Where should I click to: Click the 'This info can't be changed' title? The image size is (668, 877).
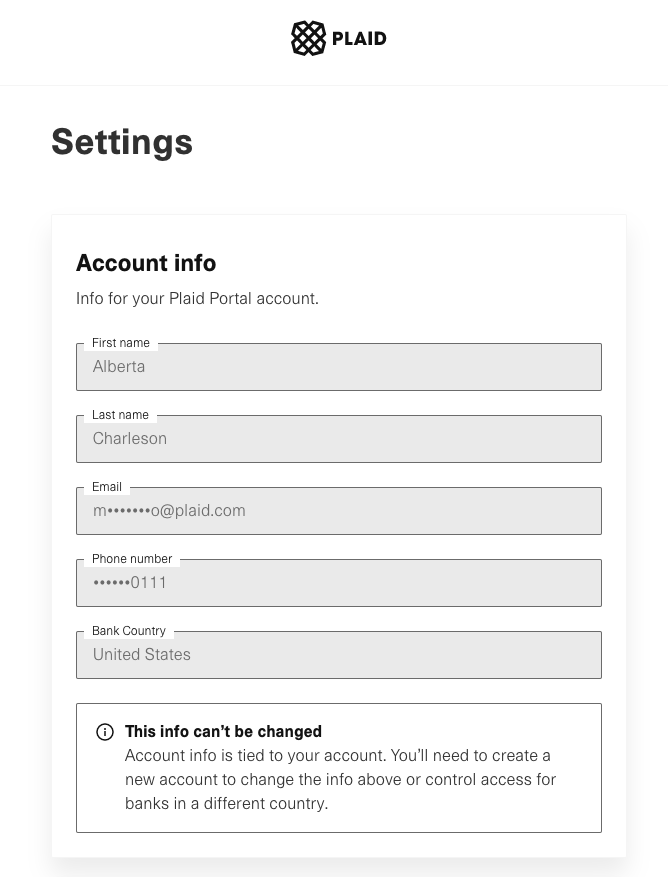[223, 731]
